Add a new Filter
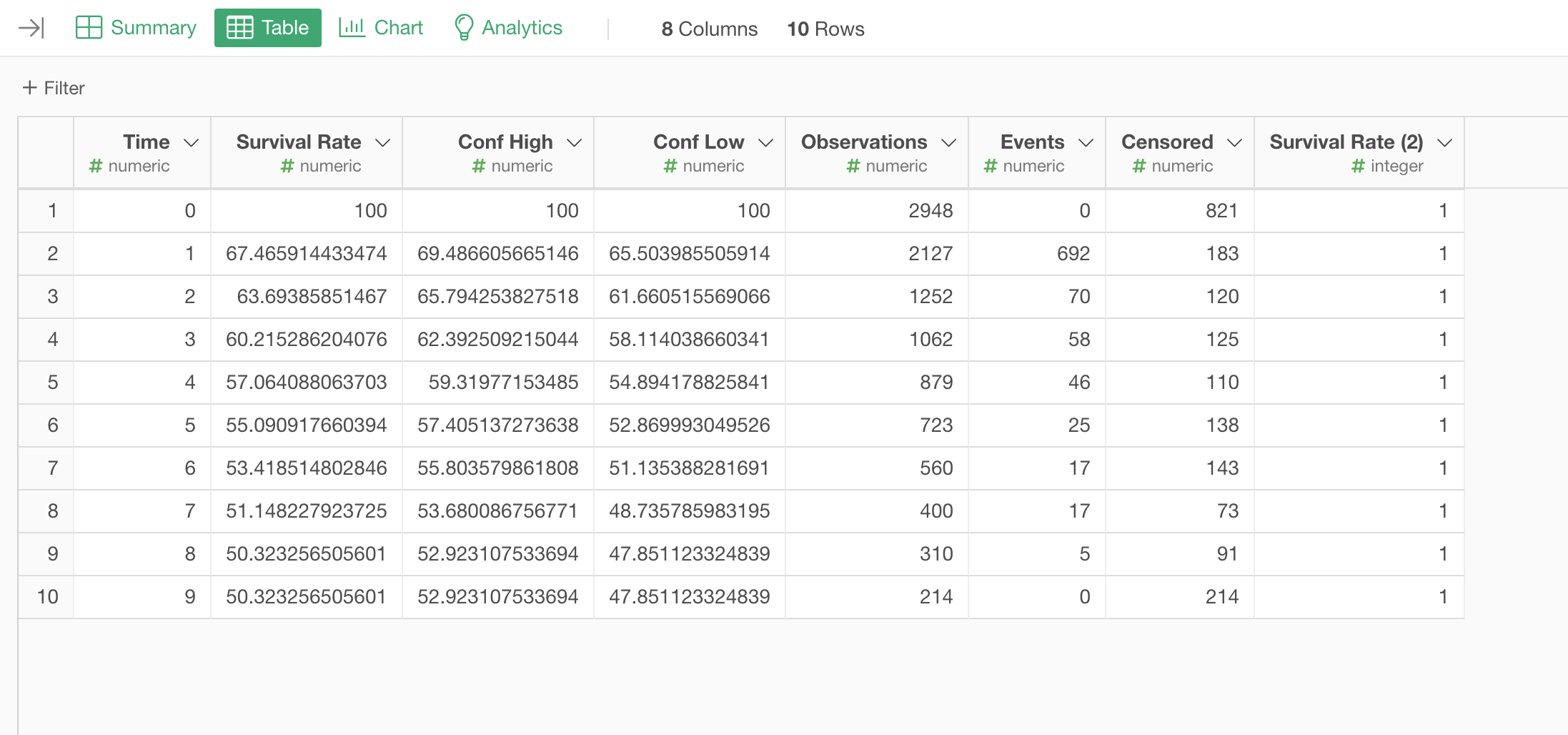 point(54,88)
